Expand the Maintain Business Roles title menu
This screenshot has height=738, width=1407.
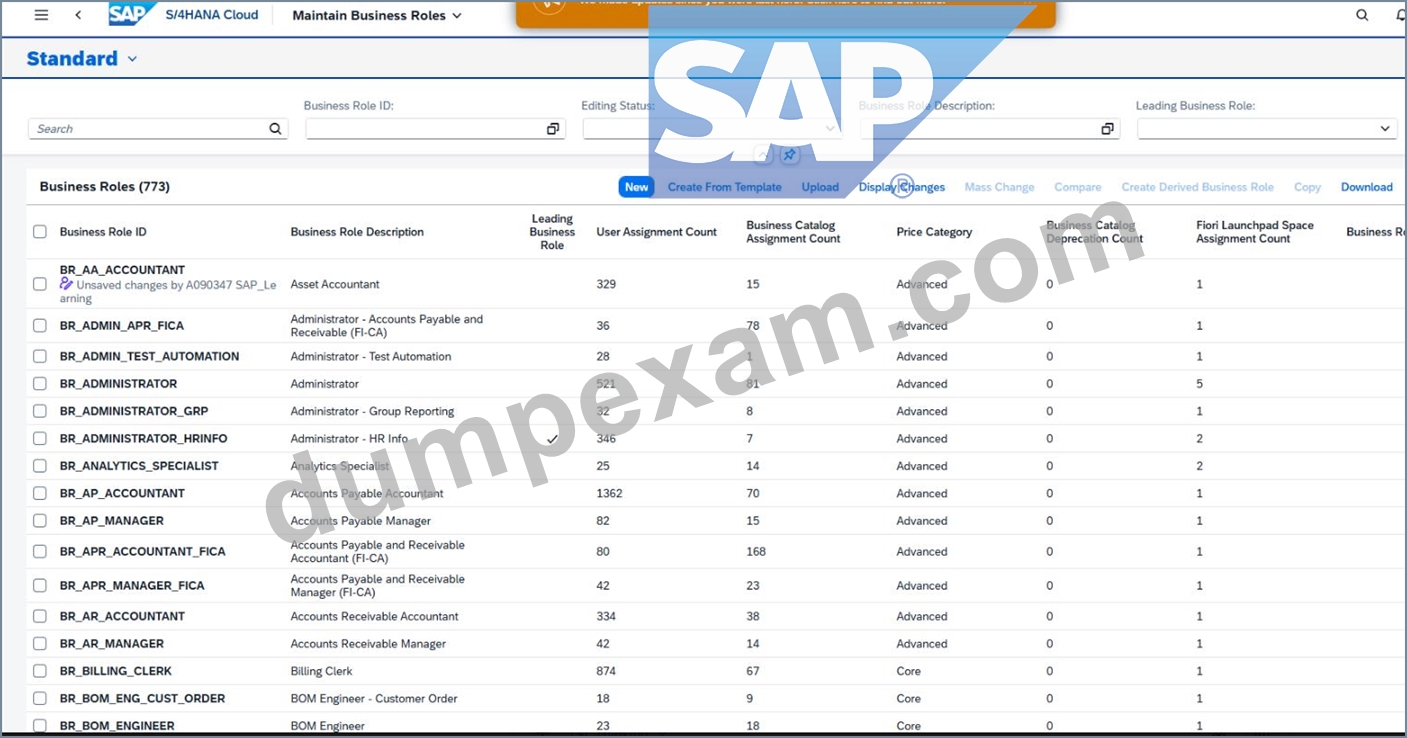457,16
